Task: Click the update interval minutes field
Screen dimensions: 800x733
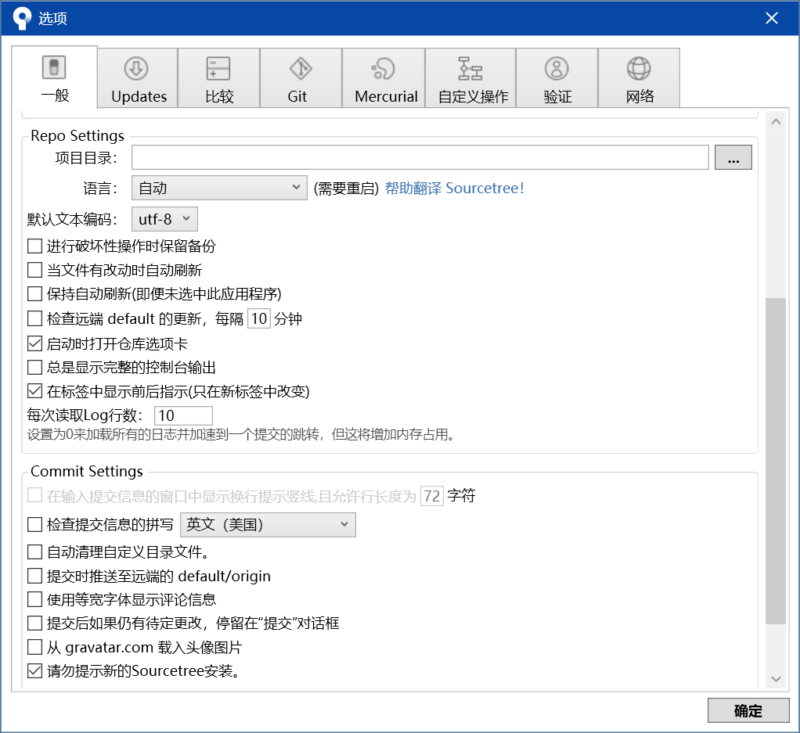Action: [259, 319]
